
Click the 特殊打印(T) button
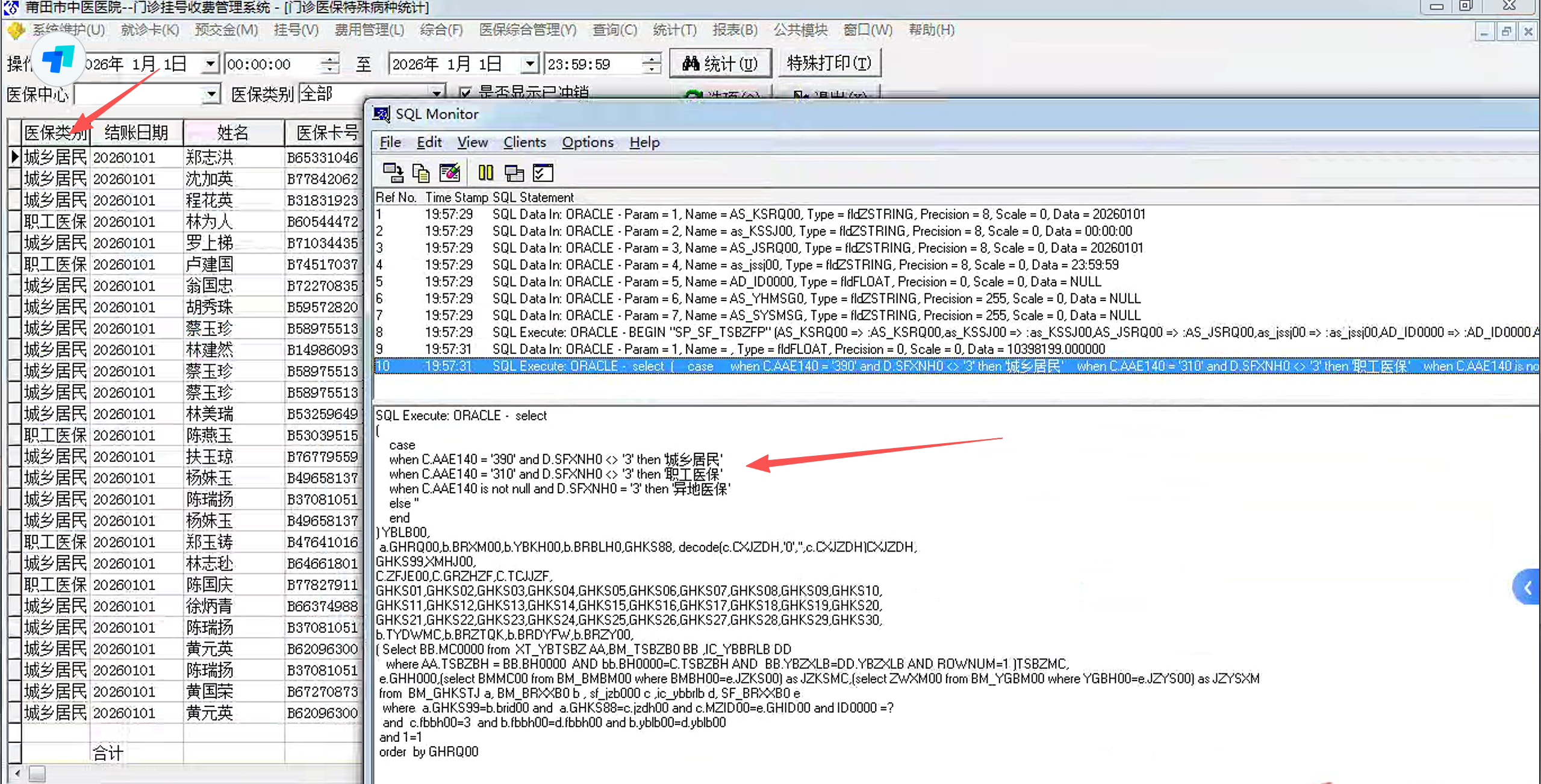click(829, 63)
